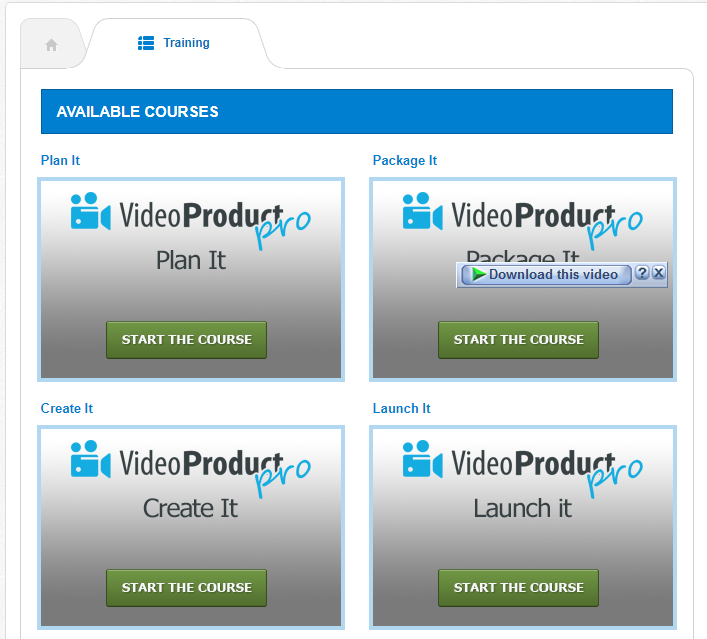Click camera logo on Plan It card
This screenshot has height=639, width=707.
coord(91,211)
